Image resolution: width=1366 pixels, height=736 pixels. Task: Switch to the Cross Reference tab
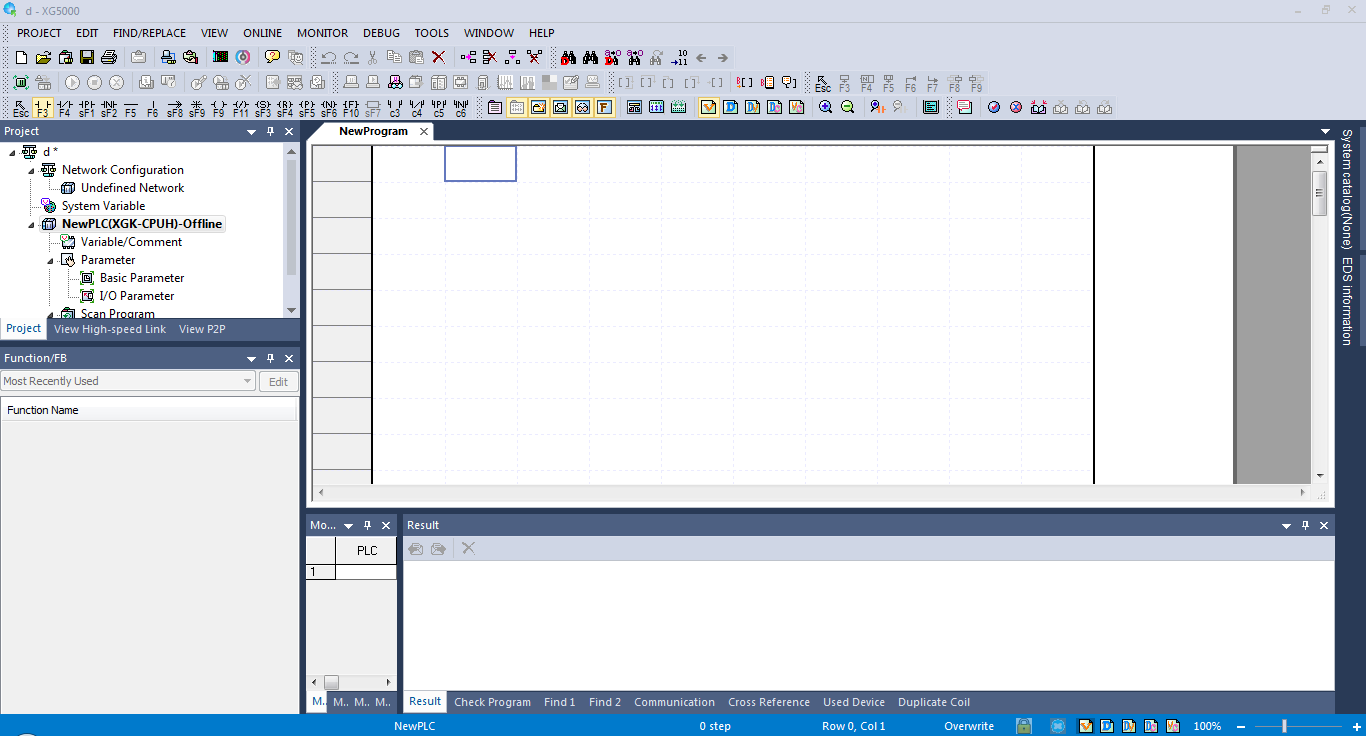769,702
